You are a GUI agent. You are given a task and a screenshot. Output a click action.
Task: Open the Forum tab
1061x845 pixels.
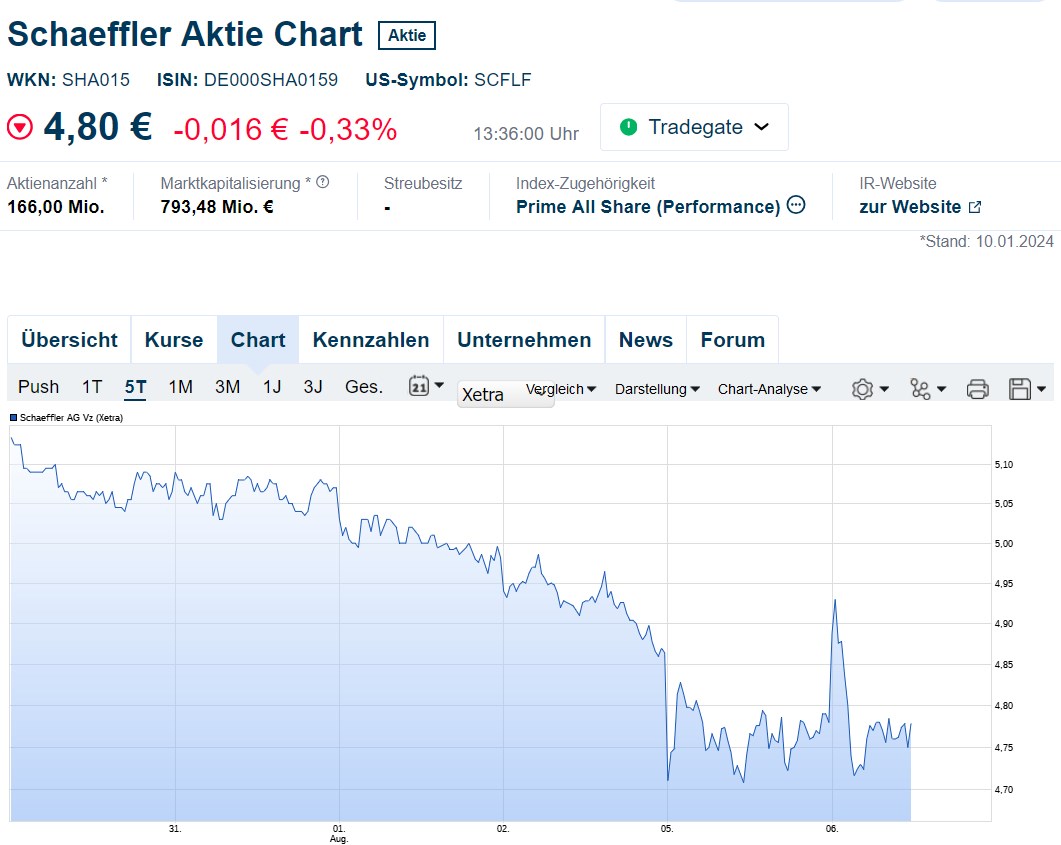tap(732, 339)
